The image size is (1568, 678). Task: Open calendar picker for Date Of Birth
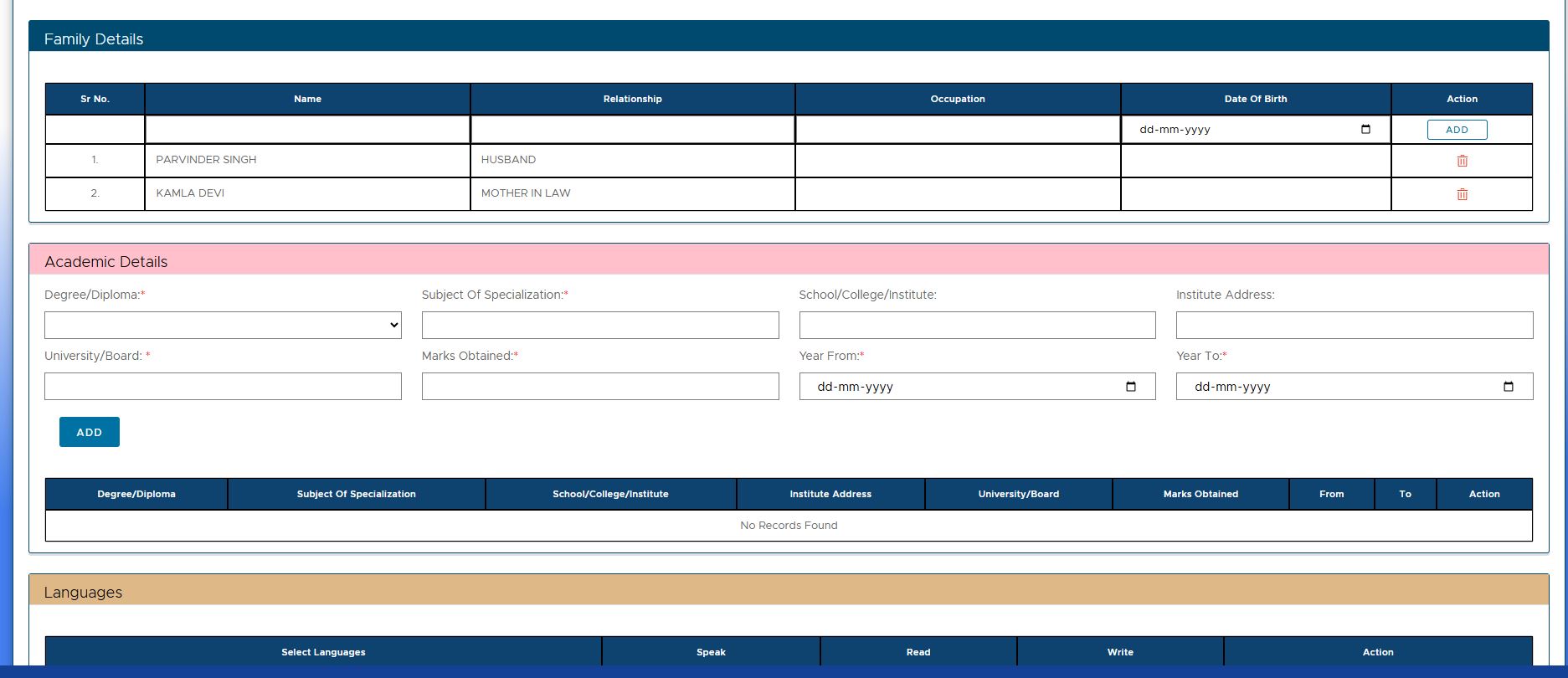point(1365,130)
